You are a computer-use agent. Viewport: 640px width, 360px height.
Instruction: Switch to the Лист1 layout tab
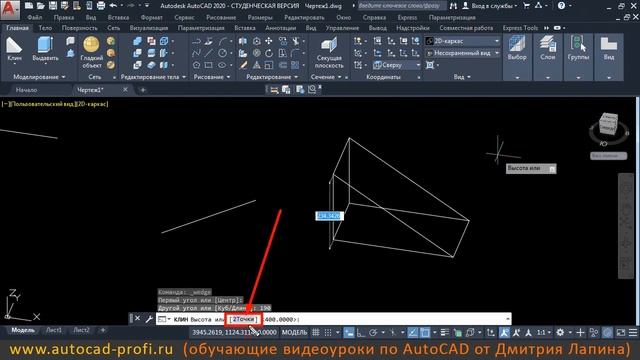tap(54, 330)
